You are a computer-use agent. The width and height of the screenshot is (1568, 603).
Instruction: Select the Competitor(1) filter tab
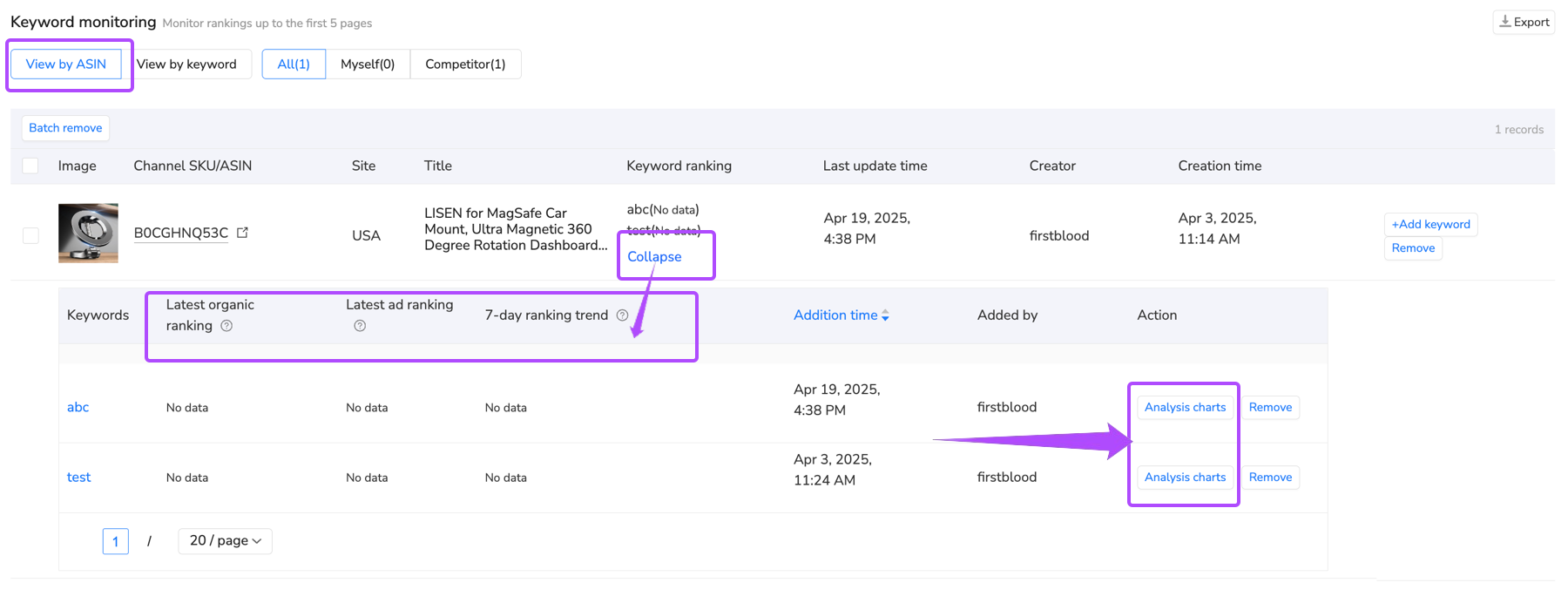pos(465,64)
